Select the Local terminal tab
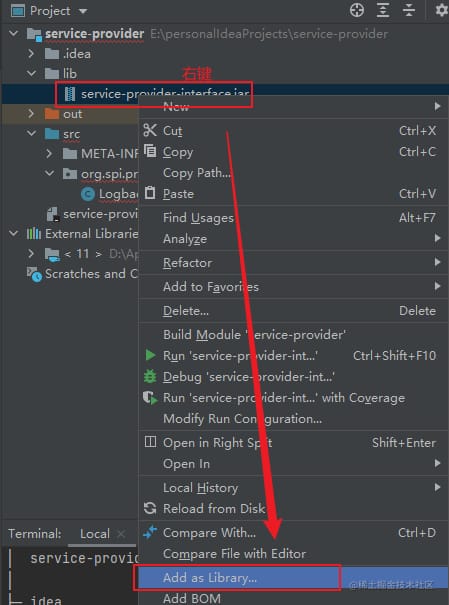 pos(95,534)
